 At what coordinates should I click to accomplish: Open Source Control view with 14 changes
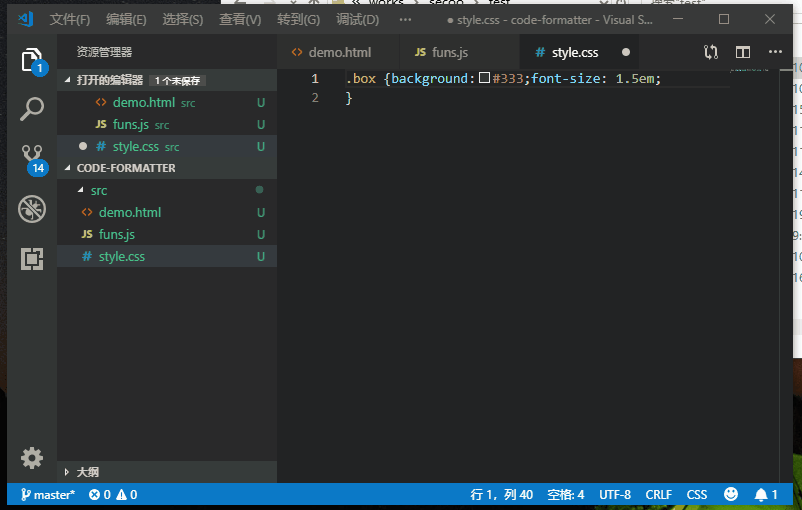click(x=32, y=159)
